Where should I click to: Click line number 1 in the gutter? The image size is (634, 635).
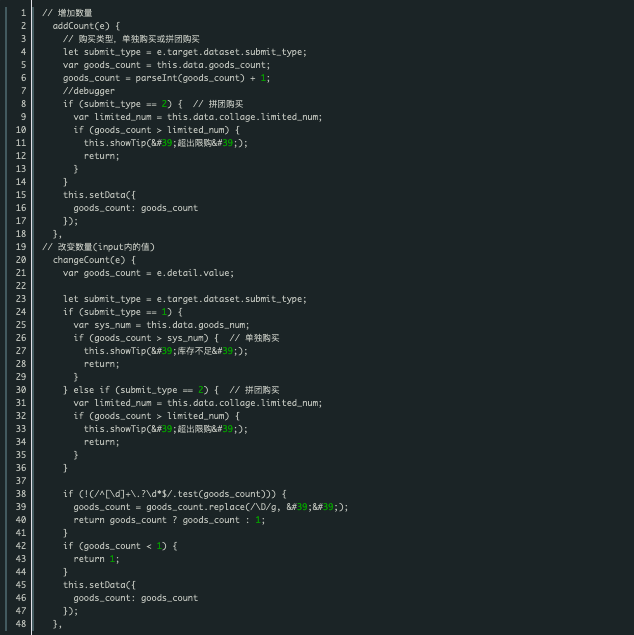pyautogui.click(x=23, y=13)
